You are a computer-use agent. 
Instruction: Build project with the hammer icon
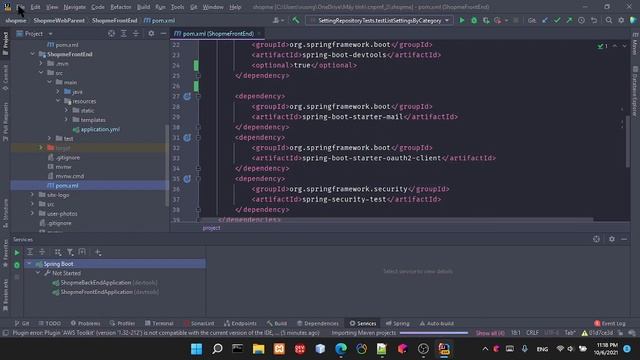(296, 20)
